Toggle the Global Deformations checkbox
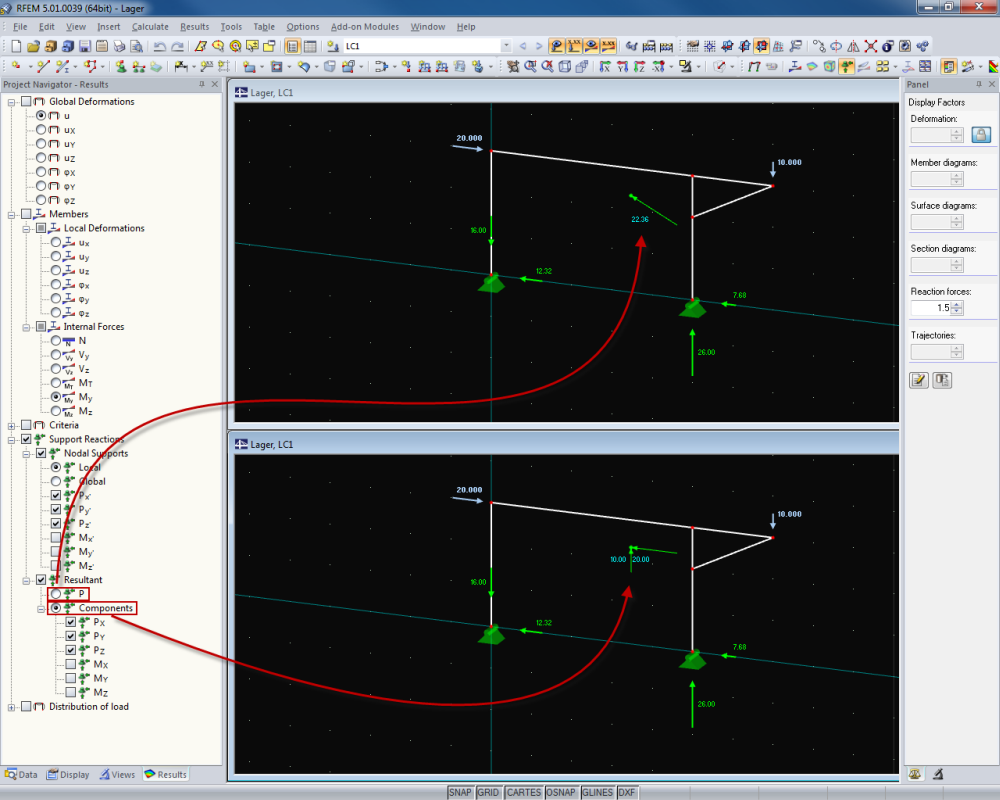1000x800 pixels. pyautogui.click(x=26, y=101)
